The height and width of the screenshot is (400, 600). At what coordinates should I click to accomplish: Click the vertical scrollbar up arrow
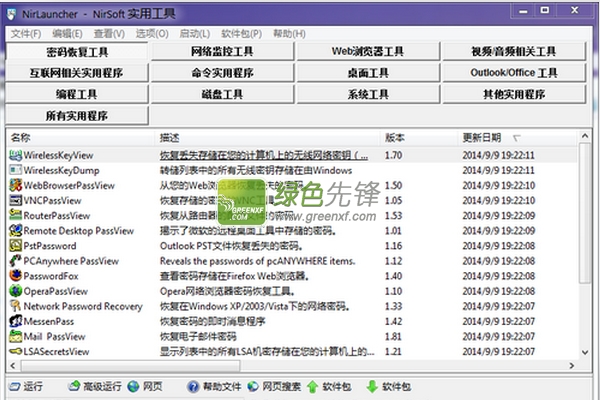coord(585,136)
